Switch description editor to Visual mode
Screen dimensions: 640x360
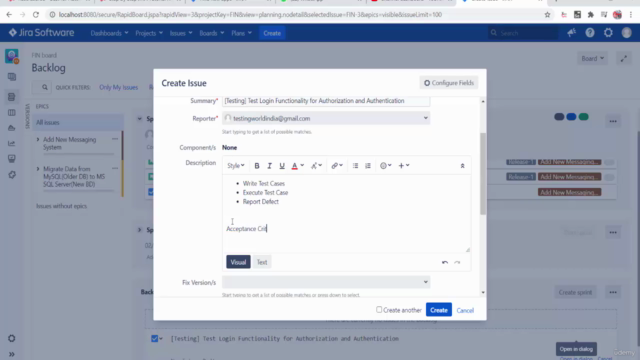click(238, 262)
